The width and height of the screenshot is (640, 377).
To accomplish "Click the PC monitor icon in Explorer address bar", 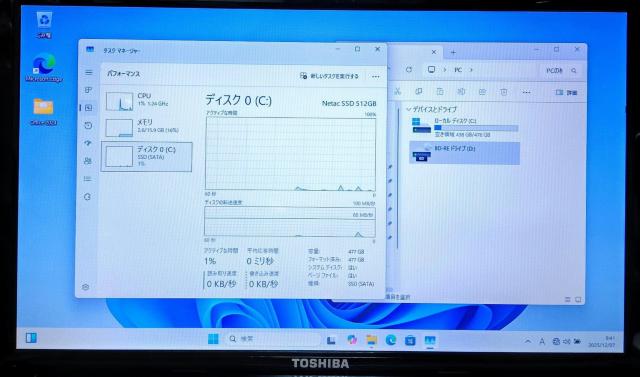I will tap(431, 69).
